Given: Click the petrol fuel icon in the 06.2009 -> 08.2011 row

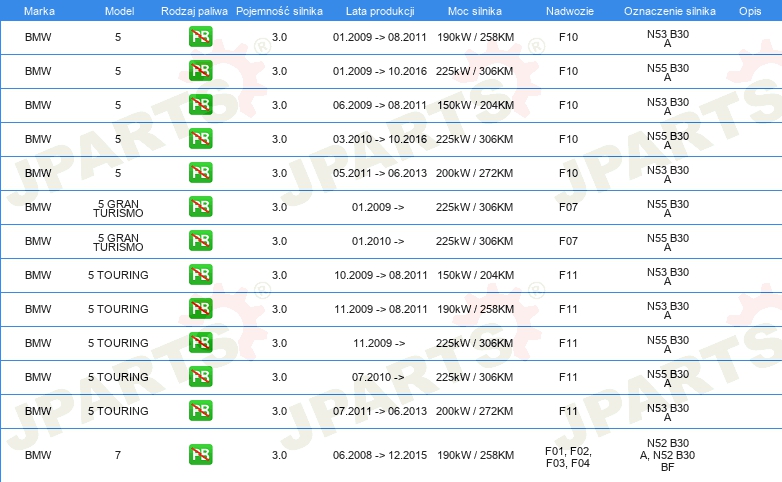Looking at the screenshot, I should (x=200, y=104).
